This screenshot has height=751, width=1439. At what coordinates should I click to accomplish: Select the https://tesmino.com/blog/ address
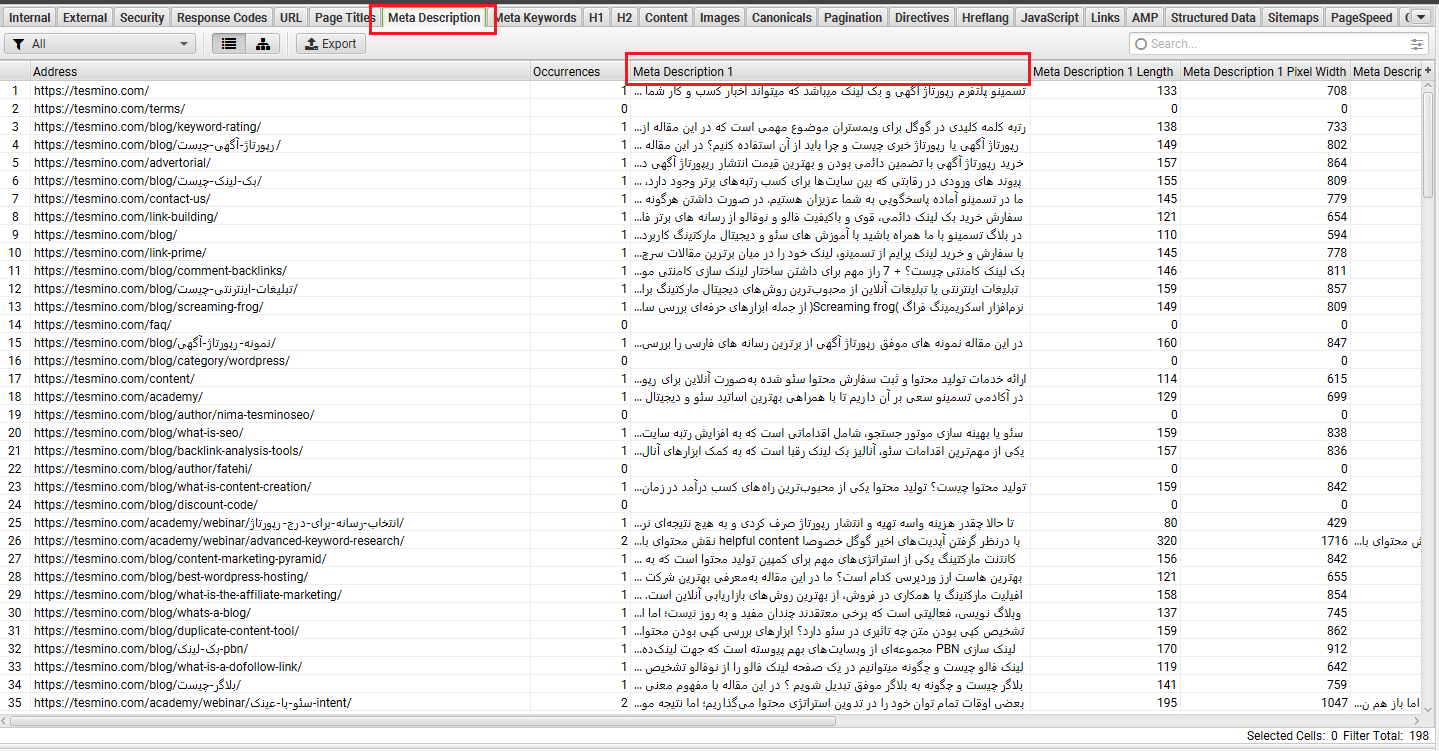(105, 234)
